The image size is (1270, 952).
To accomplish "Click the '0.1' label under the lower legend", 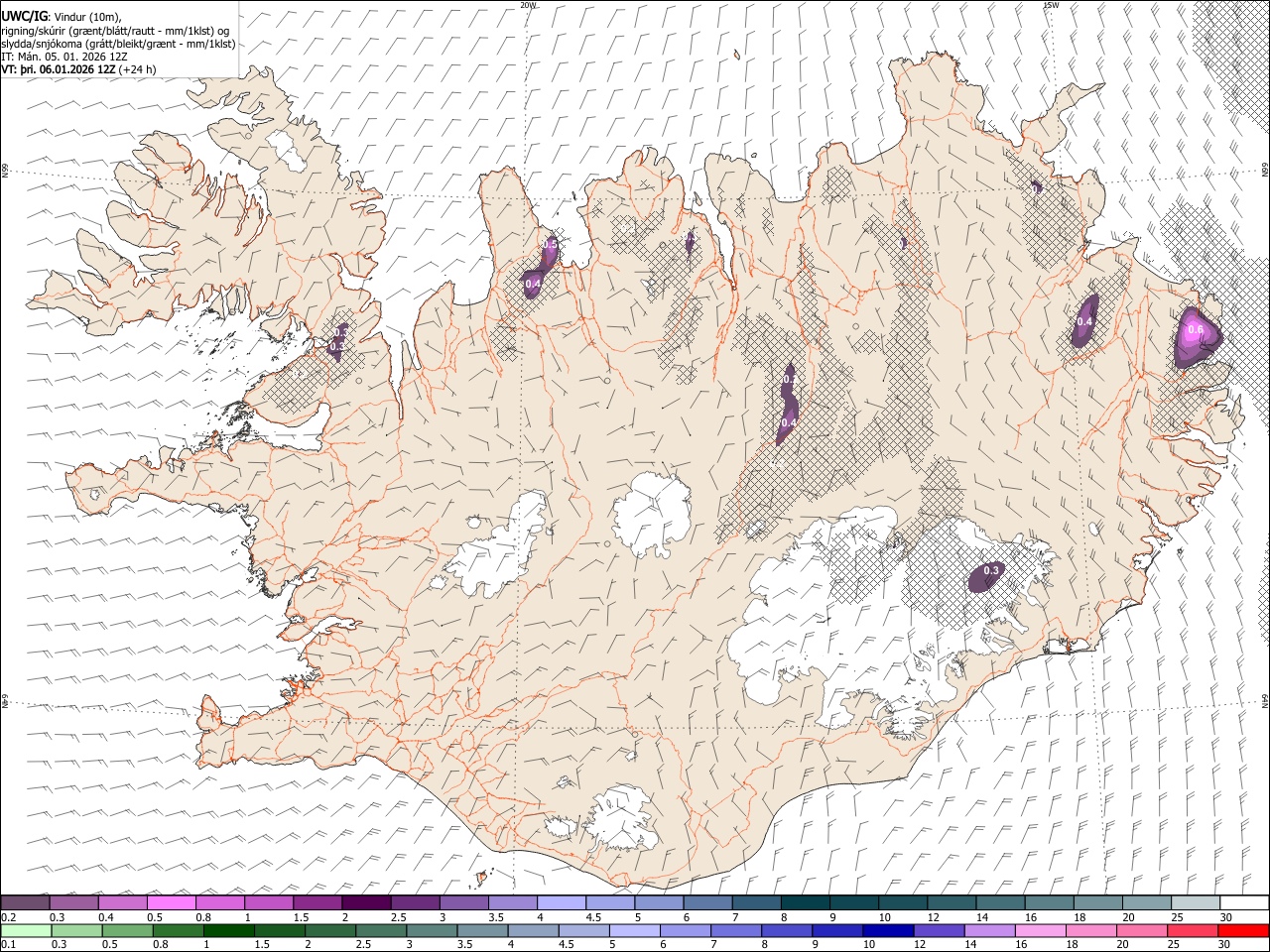I will [x=7, y=945].
